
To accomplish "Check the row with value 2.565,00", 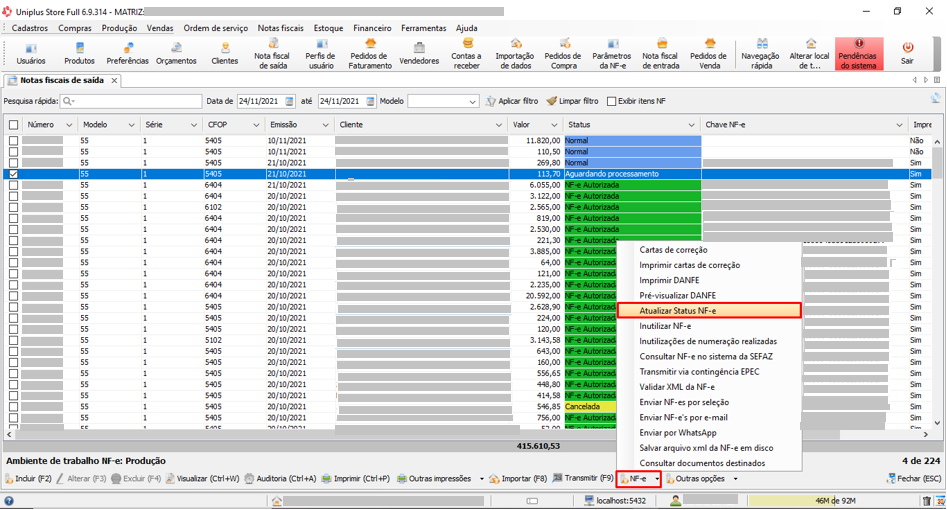I will (x=13, y=207).
